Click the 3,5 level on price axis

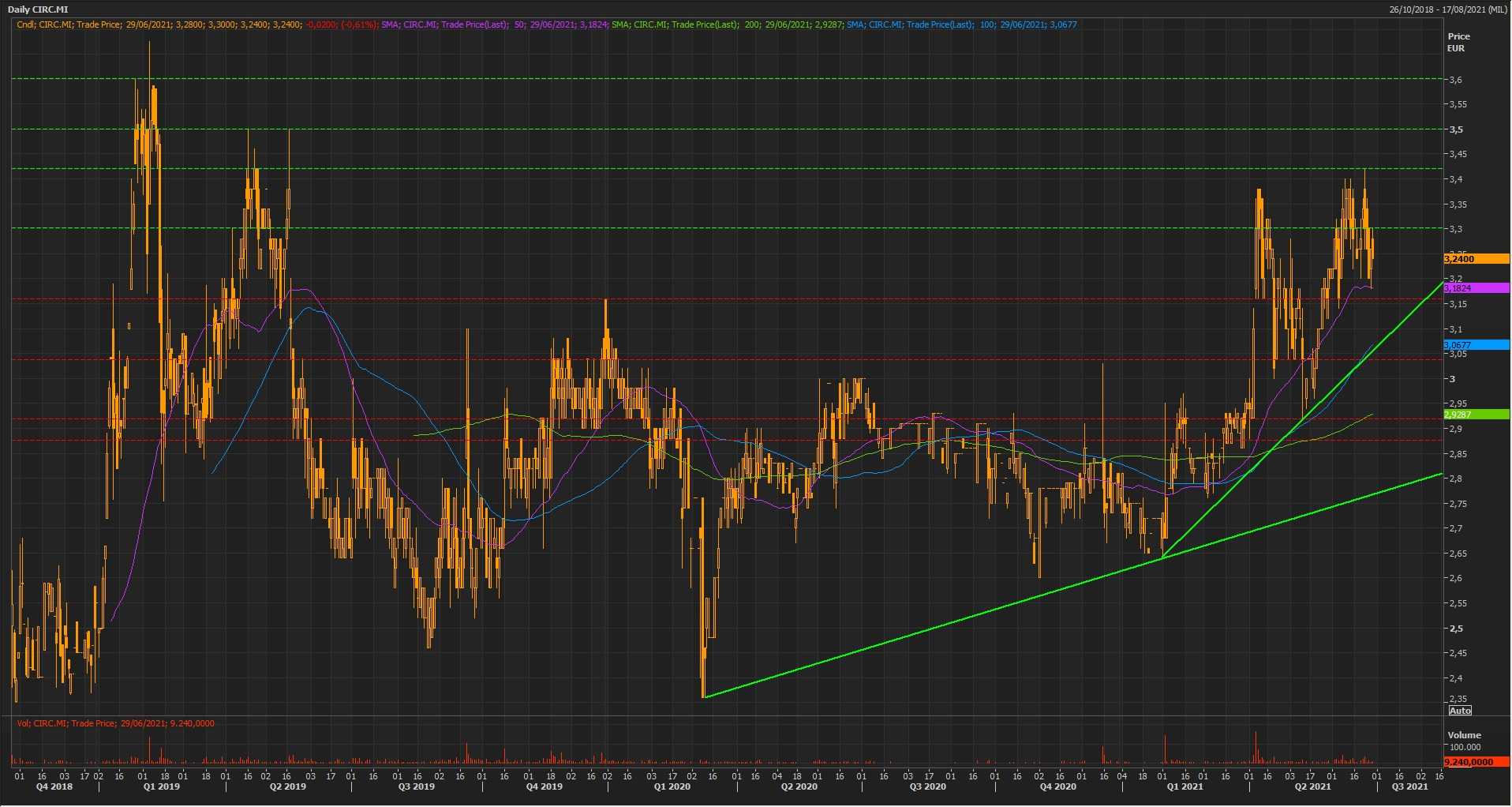point(1456,129)
